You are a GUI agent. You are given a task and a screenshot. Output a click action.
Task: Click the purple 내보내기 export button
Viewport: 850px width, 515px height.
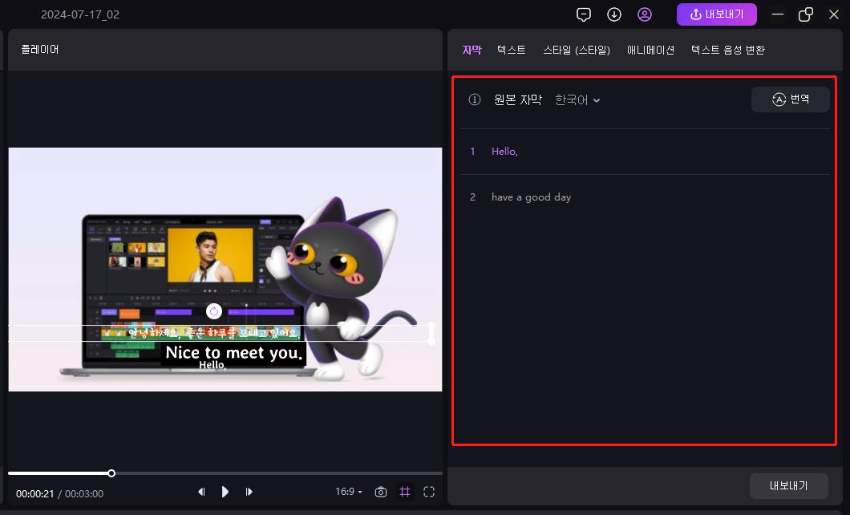pyautogui.click(x=717, y=15)
